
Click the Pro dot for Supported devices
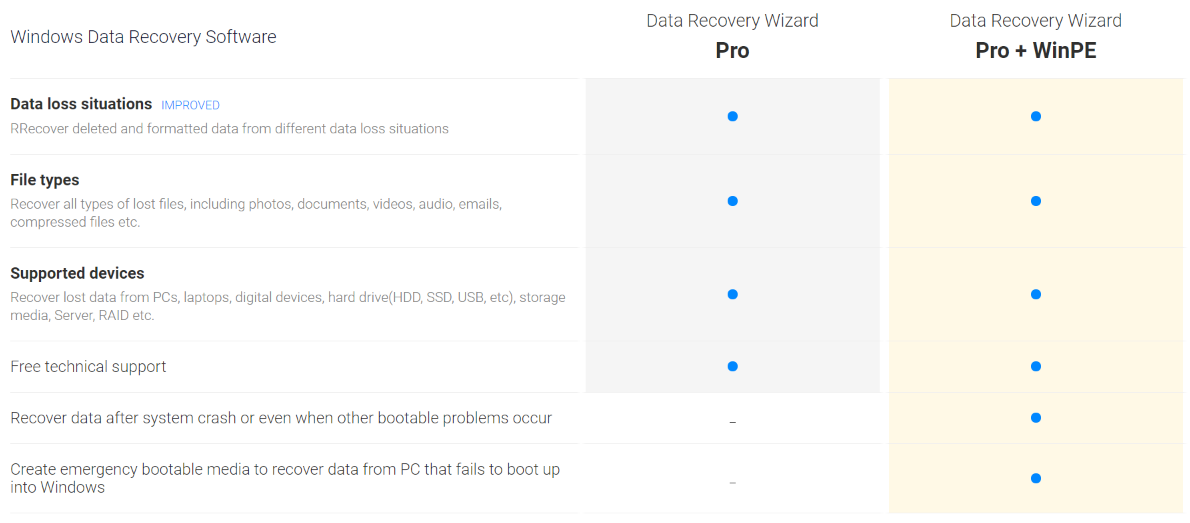(x=732, y=294)
